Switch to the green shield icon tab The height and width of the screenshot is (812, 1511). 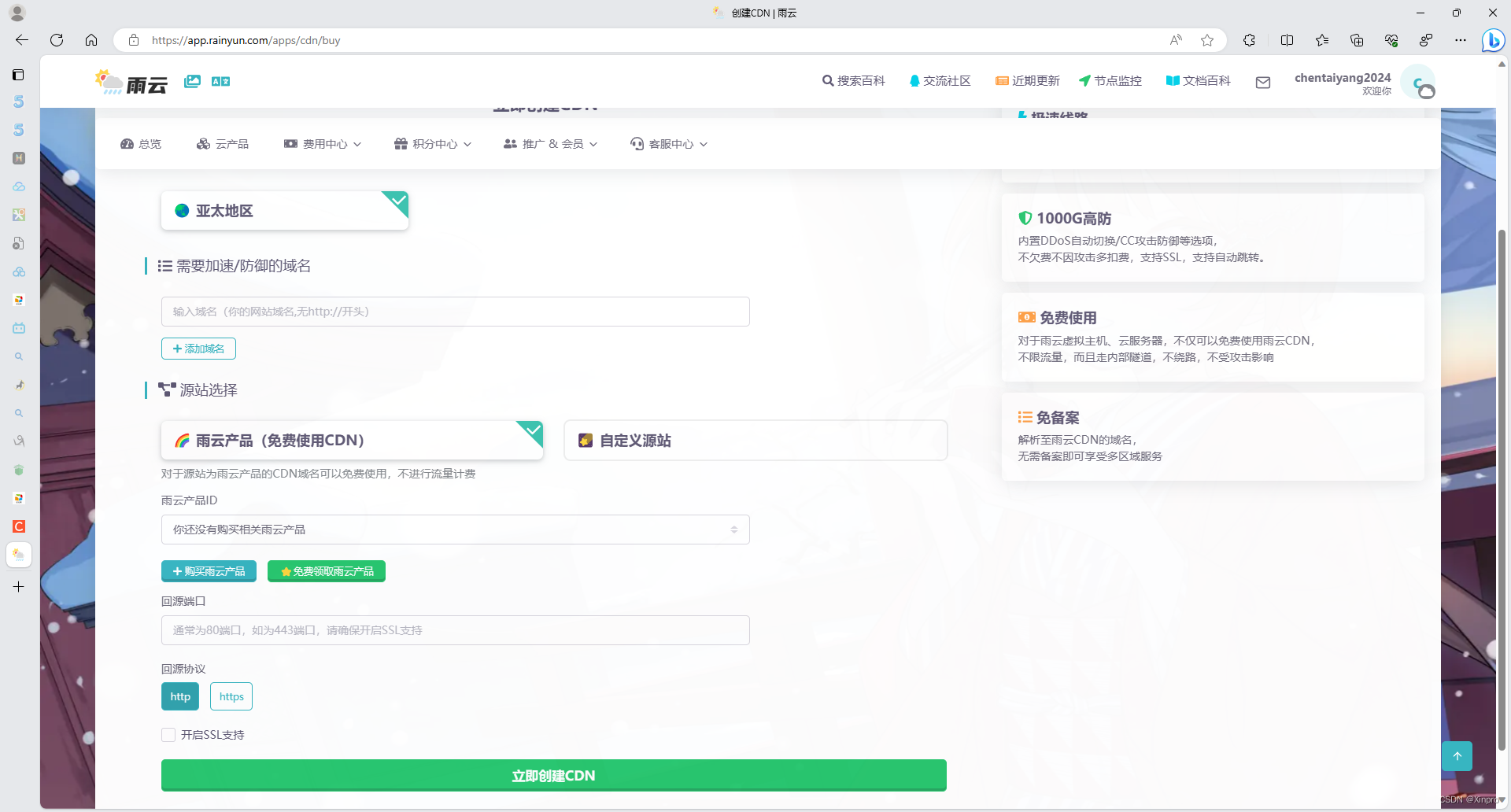(x=19, y=470)
